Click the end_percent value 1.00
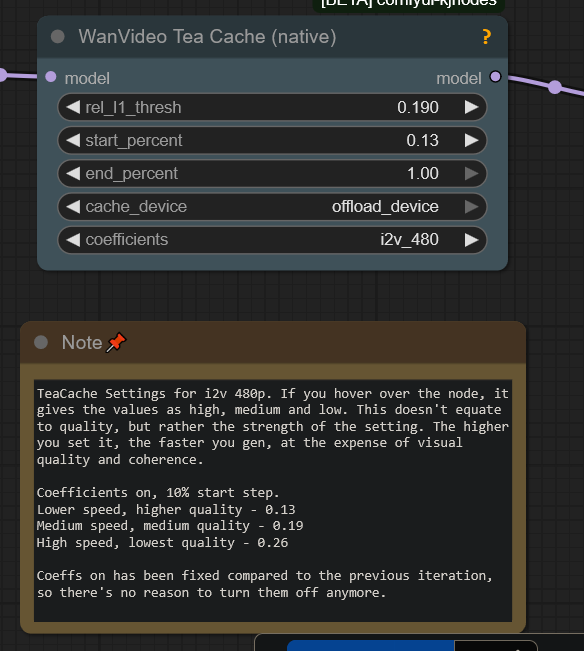 point(423,174)
